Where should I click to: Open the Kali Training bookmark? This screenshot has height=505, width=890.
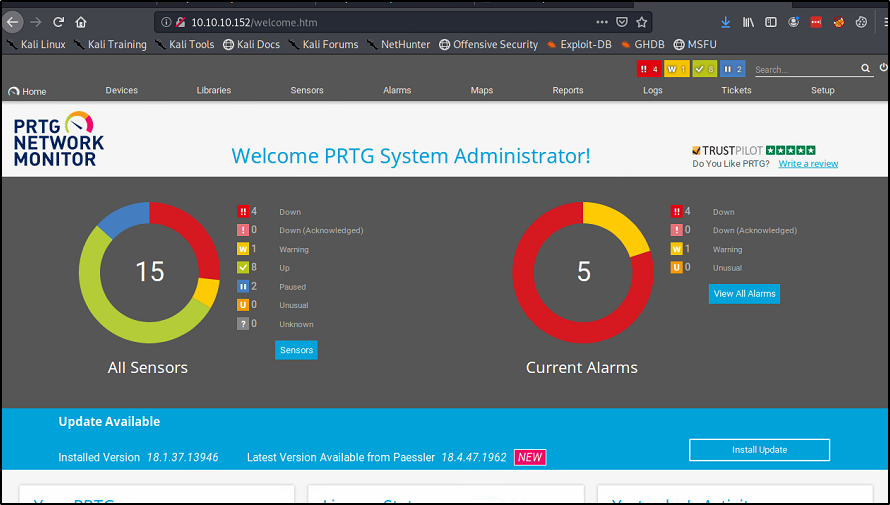tap(110, 44)
